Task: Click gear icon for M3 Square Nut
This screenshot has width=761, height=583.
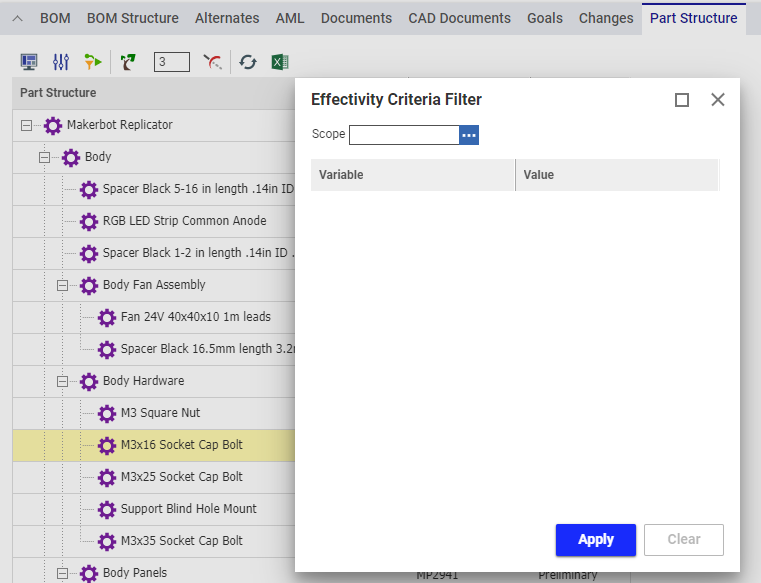Action: 107,414
